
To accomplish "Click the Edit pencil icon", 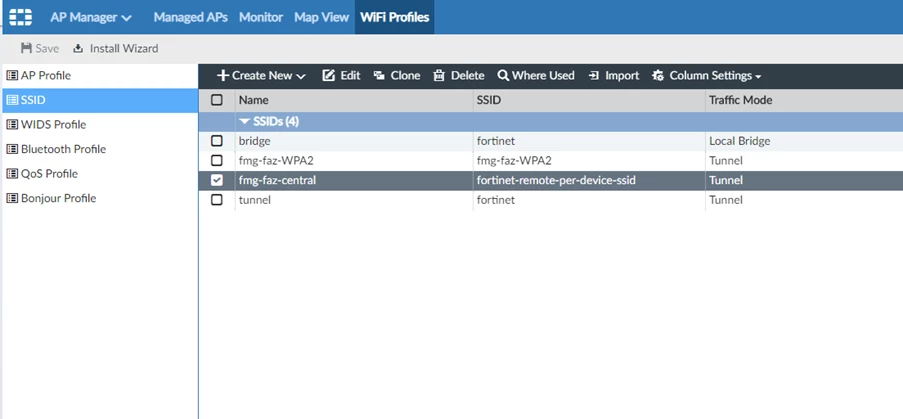I will 328,75.
